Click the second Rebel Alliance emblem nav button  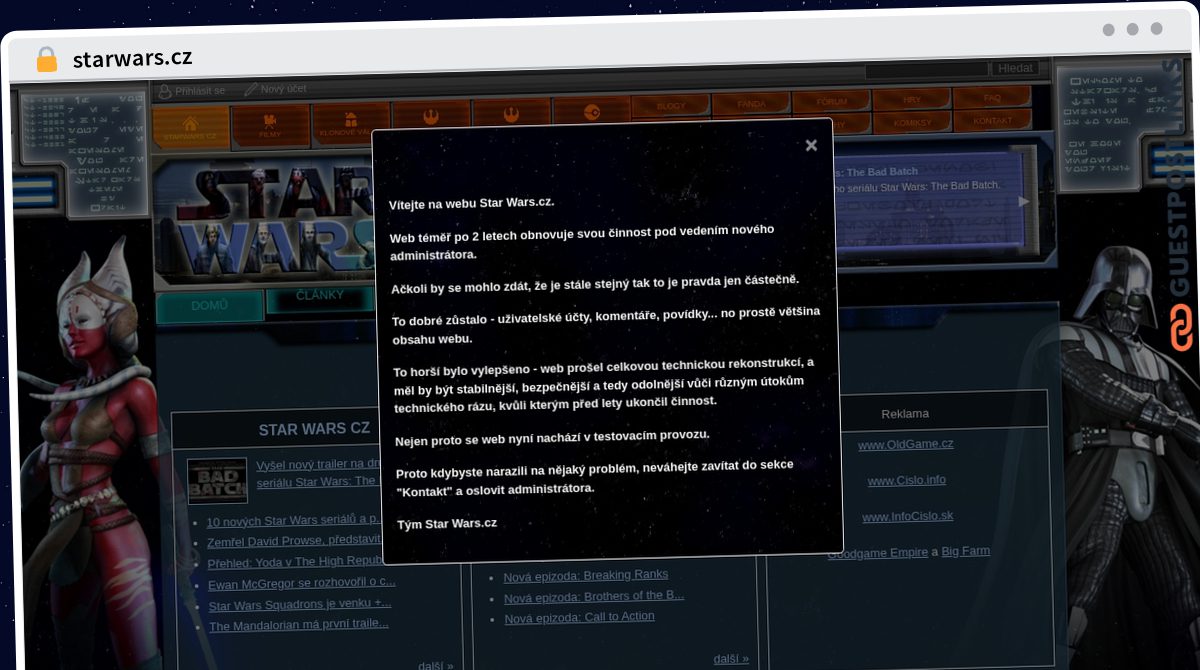pos(511,112)
